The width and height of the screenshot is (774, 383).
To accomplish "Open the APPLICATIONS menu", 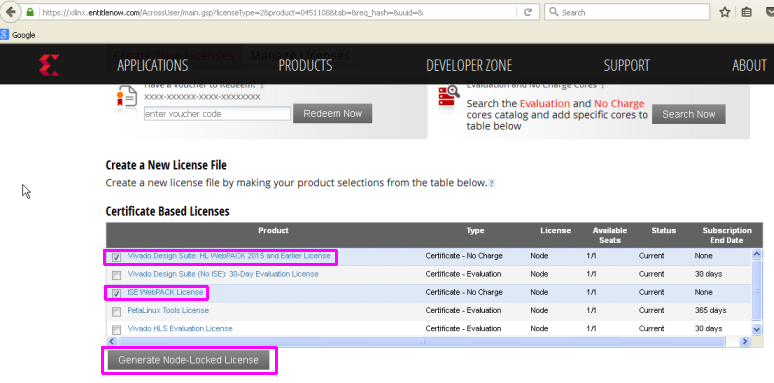I will 153,65.
